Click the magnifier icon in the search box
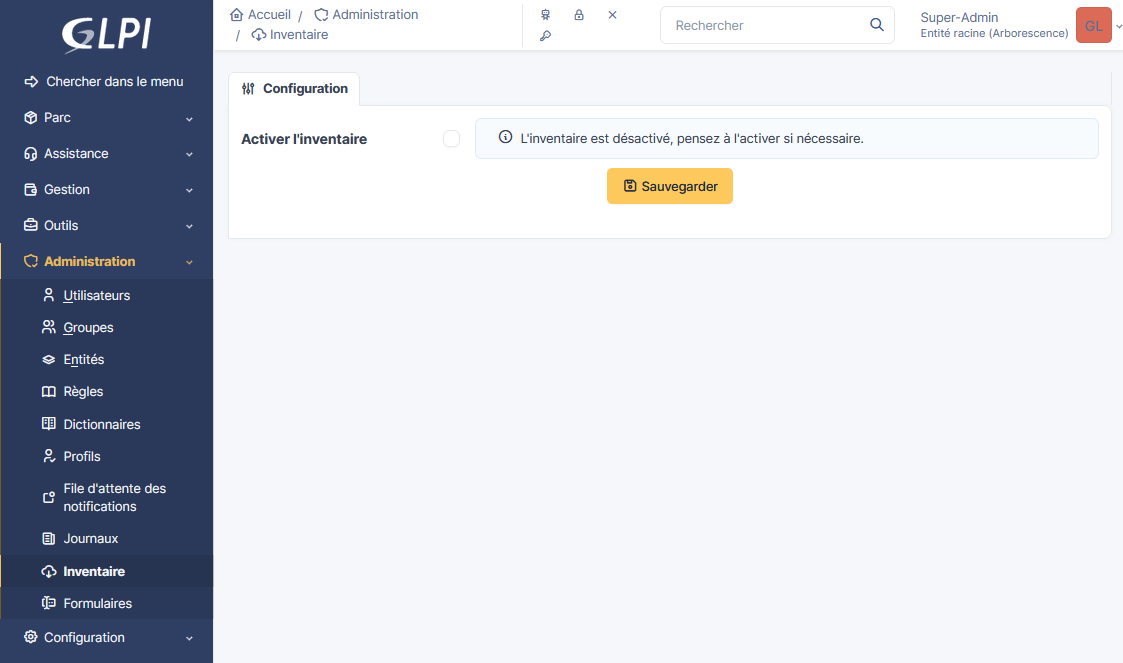The height and width of the screenshot is (663, 1123). [877, 25]
